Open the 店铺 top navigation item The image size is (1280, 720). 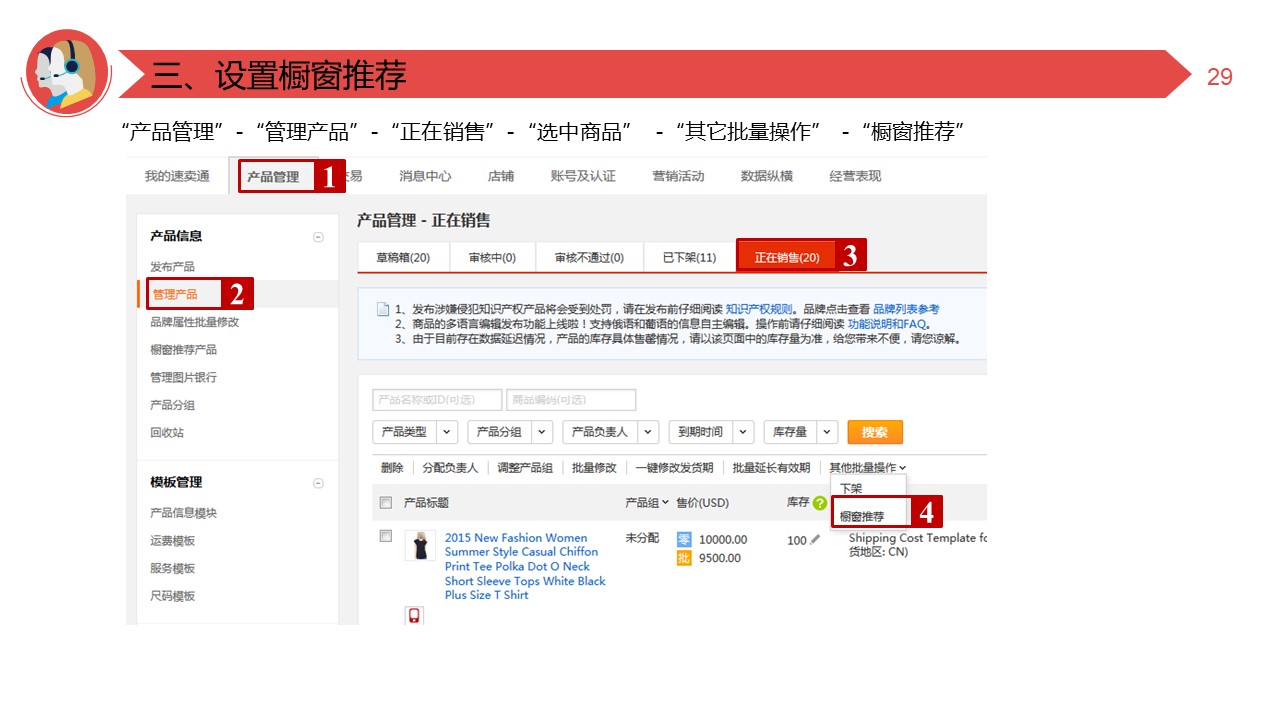coord(501,176)
